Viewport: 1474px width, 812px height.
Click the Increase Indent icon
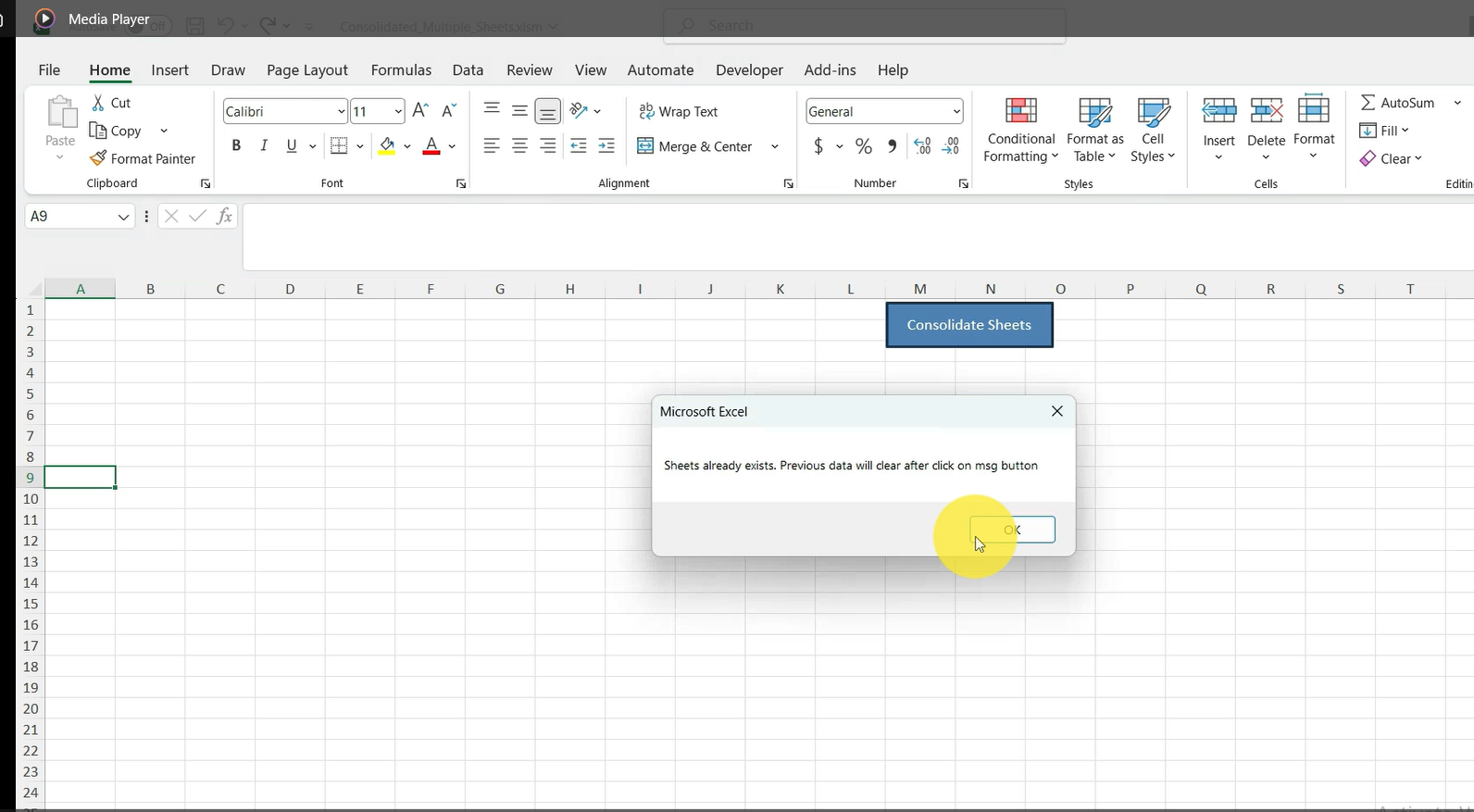click(606, 145)
